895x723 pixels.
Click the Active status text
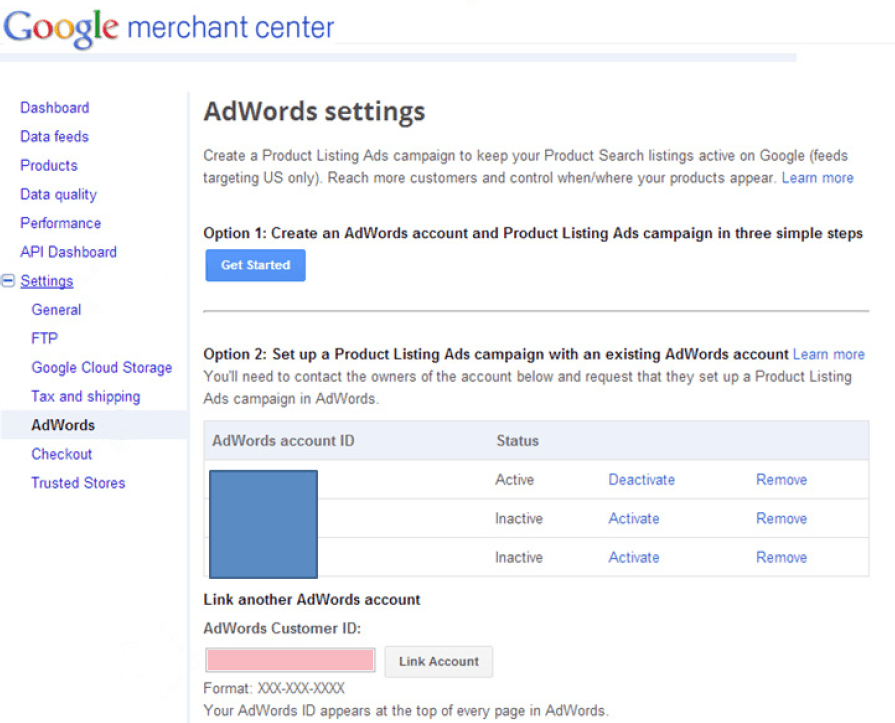pyautogui.click(x=514, y=479)
